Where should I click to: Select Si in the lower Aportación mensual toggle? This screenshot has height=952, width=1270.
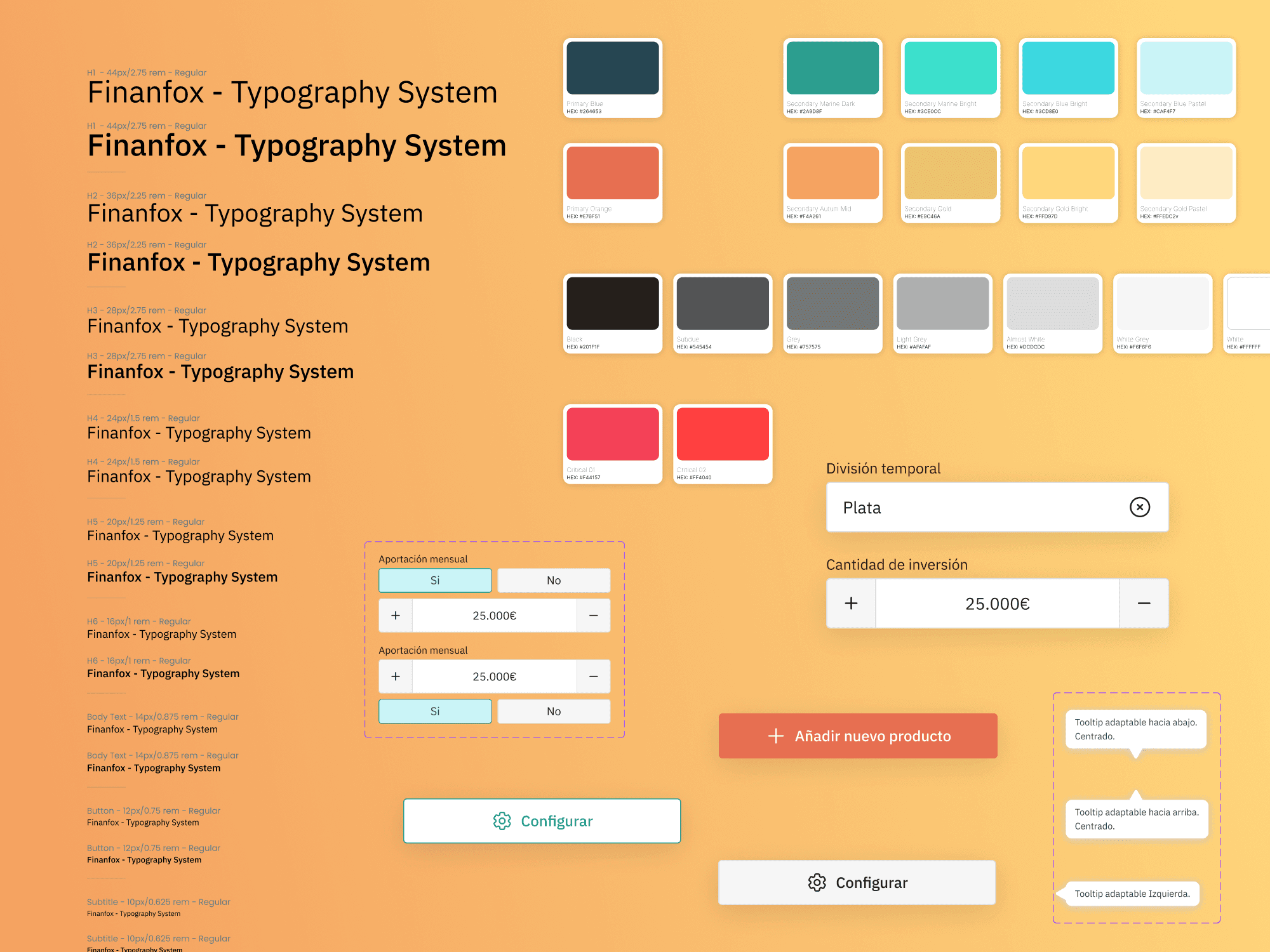435,711
